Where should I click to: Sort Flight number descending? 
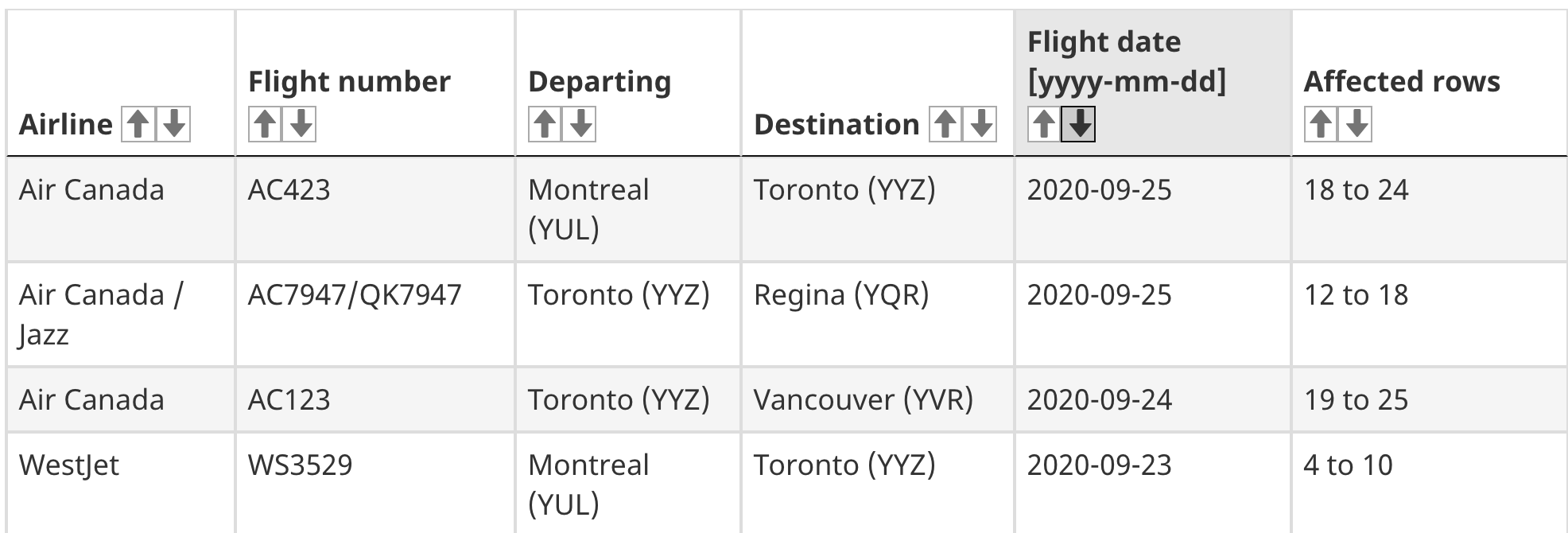(301, 124)
